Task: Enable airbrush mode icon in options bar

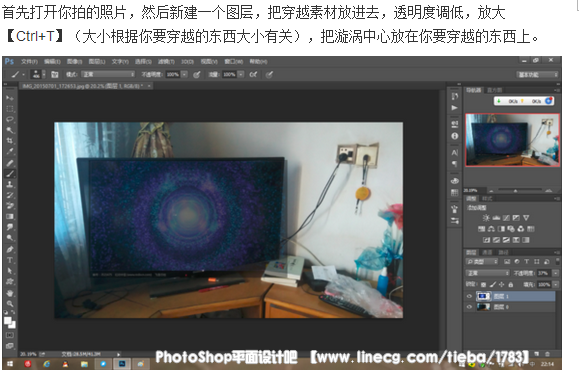Action: coord(253,75)
